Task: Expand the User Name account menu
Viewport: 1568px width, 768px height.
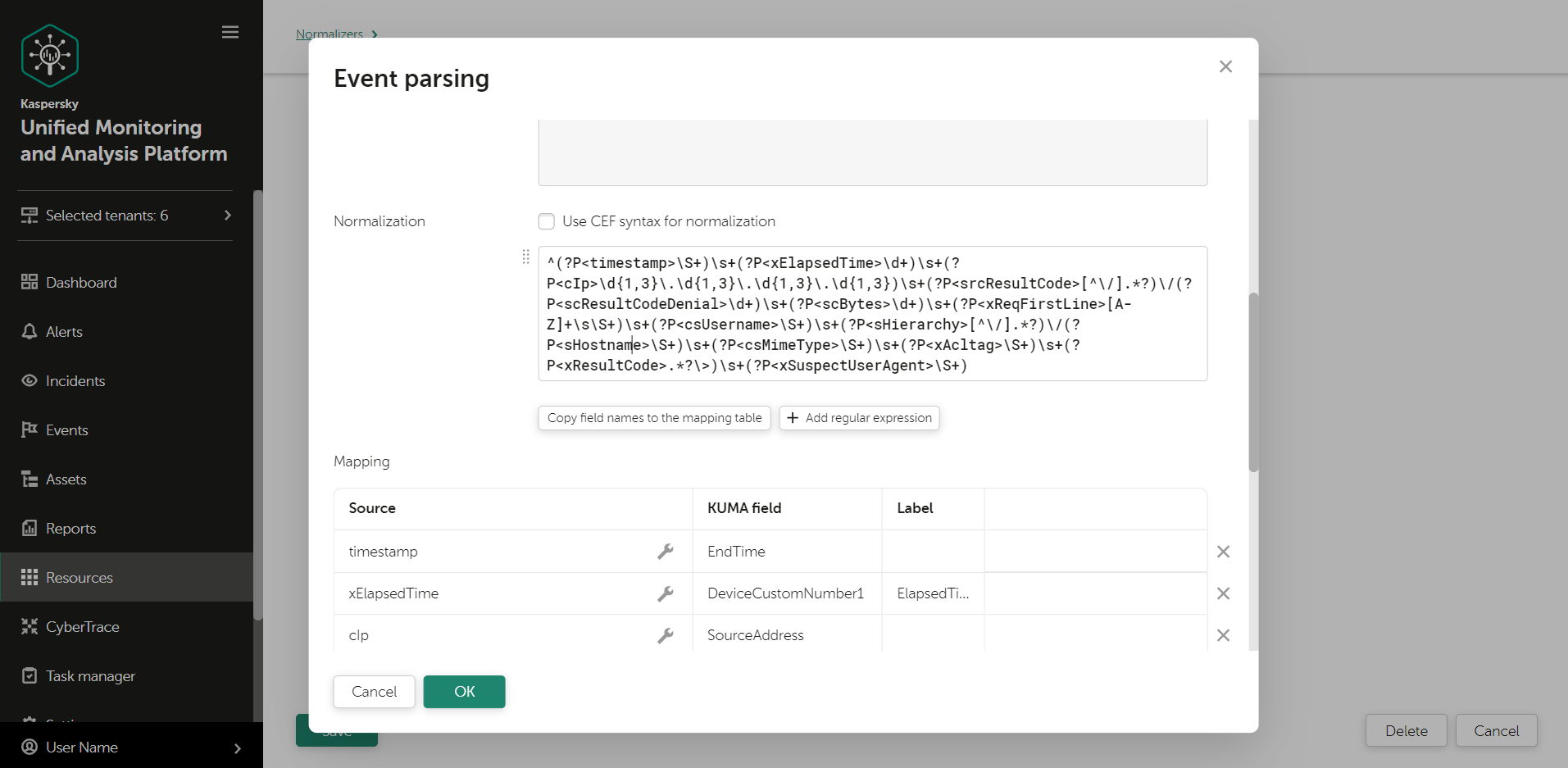Action: point(131,748)
